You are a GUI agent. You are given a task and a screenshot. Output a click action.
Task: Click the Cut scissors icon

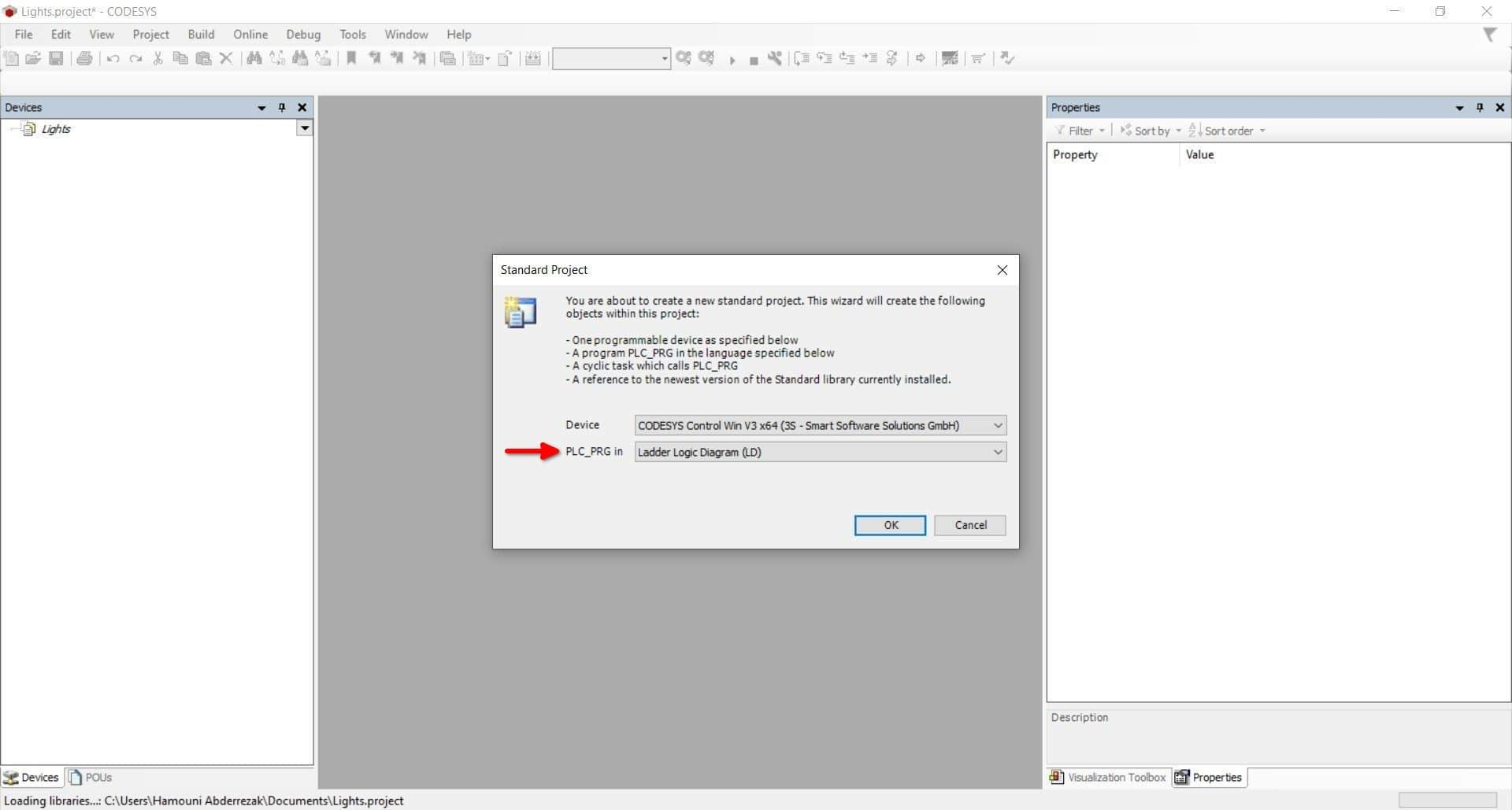click(x=157, y=58)
